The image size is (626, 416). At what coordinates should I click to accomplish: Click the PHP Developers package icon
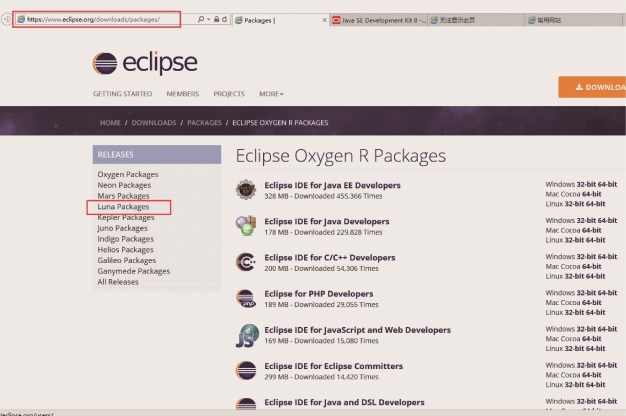[246, 298]
